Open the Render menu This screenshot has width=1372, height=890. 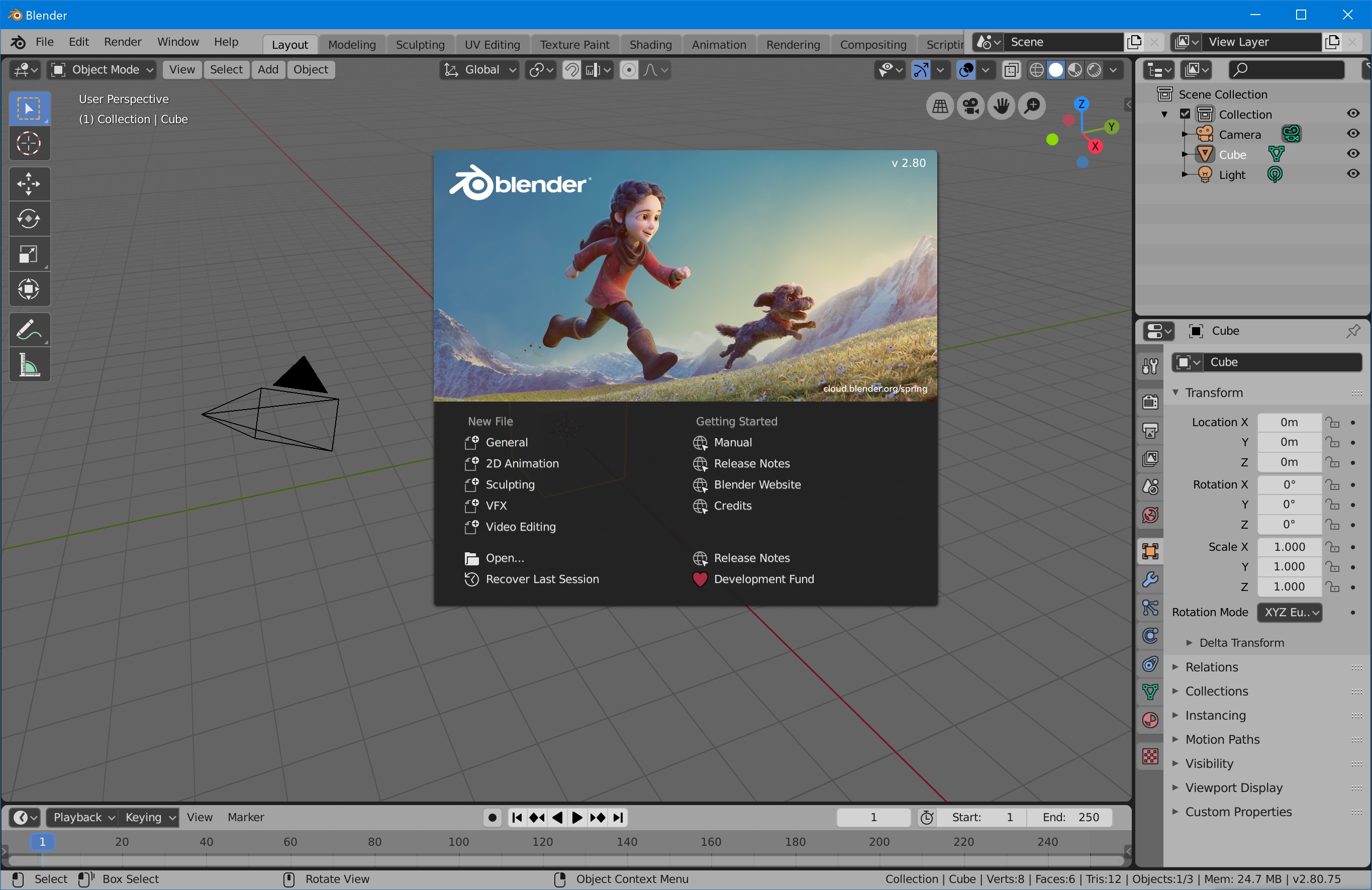coord(122,42)
